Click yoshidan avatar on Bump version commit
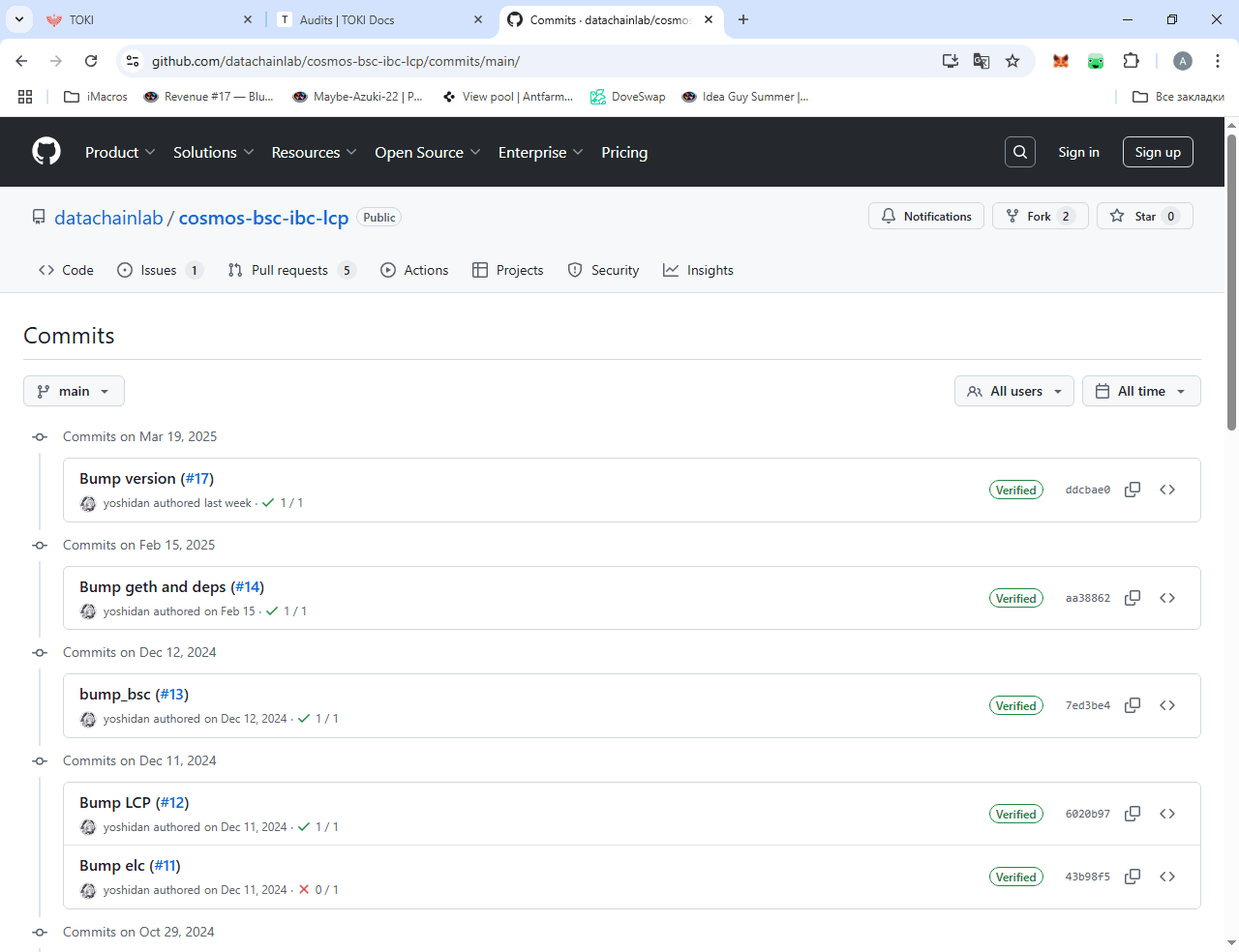Screen dimensions: 1239x952 click(88, 503)
